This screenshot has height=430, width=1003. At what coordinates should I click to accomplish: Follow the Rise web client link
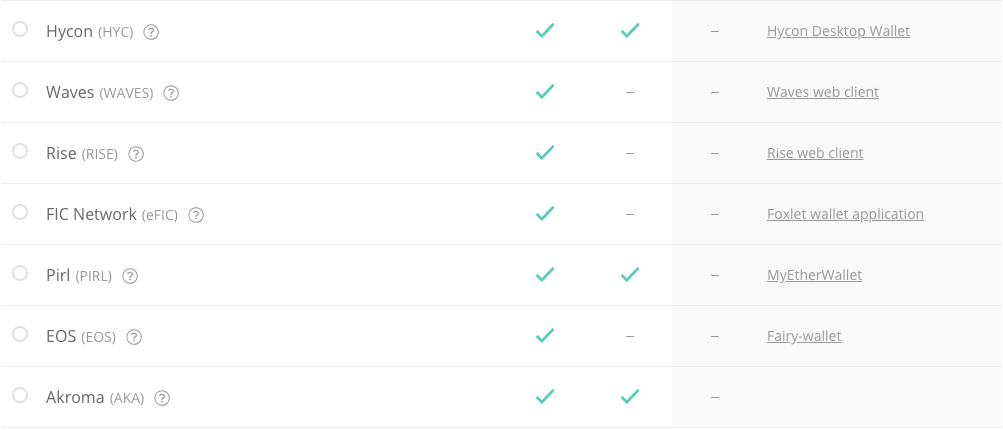click(814, 153)
